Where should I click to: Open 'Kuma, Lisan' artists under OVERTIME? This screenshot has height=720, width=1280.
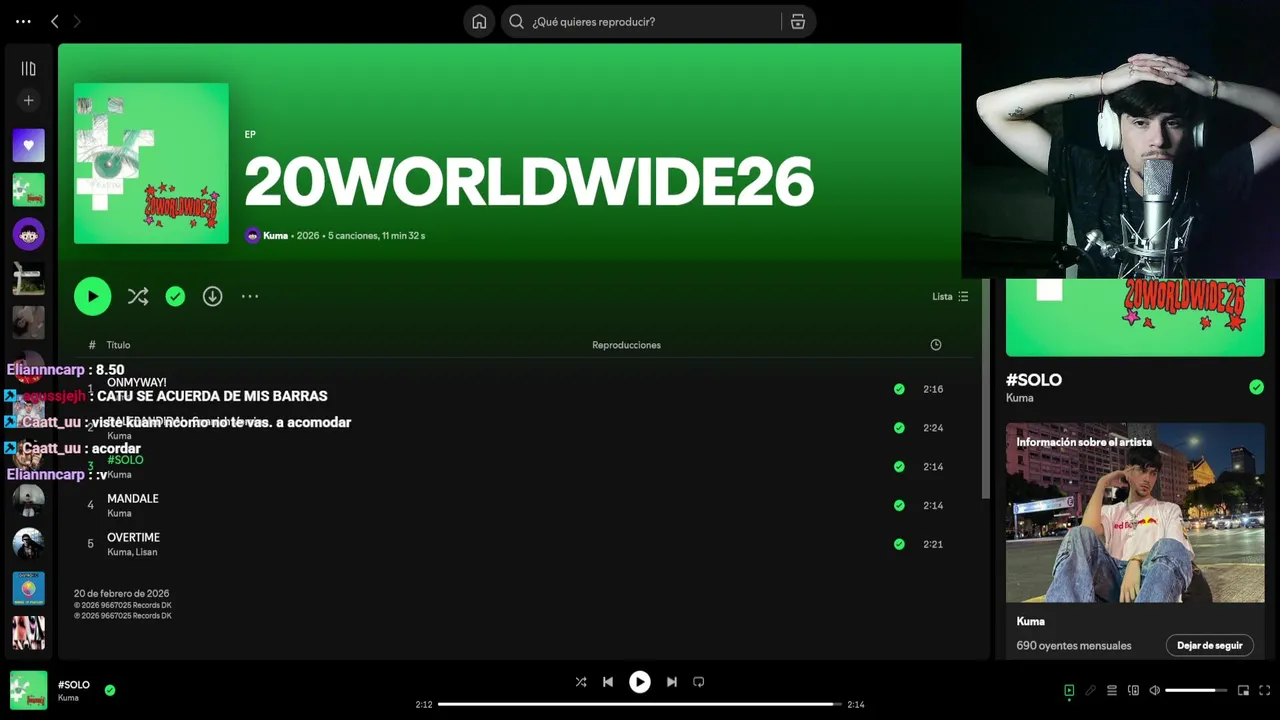pos(132,552)
